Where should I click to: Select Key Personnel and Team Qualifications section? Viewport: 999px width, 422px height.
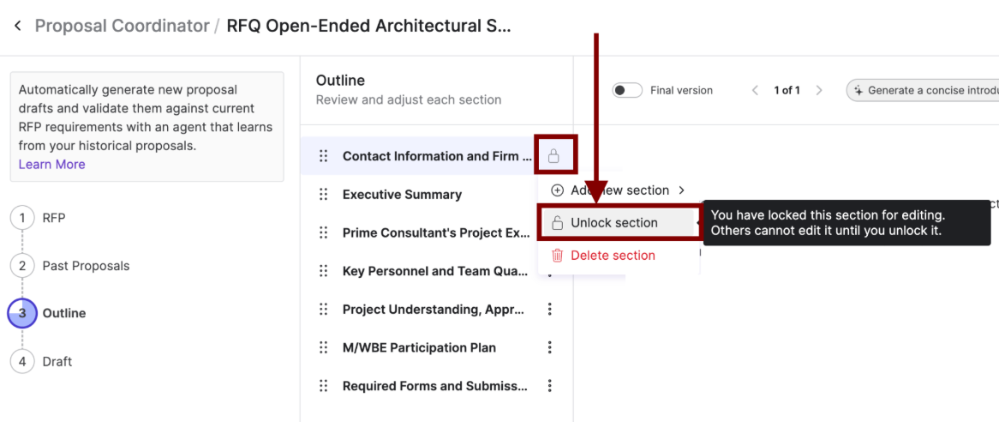[x=435, y=271]
